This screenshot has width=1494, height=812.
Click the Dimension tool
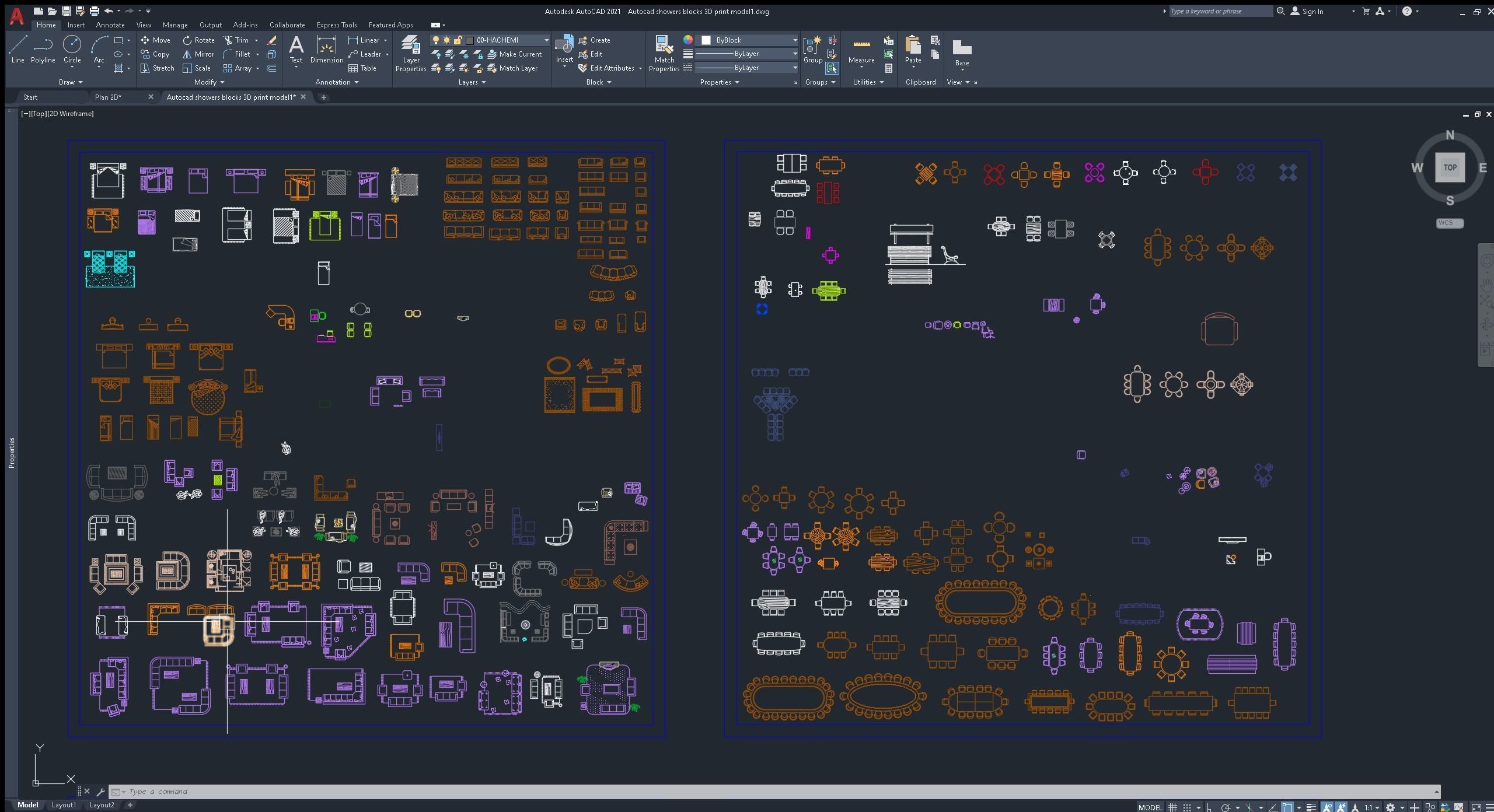pyautogui.click(x=327, y=49)
